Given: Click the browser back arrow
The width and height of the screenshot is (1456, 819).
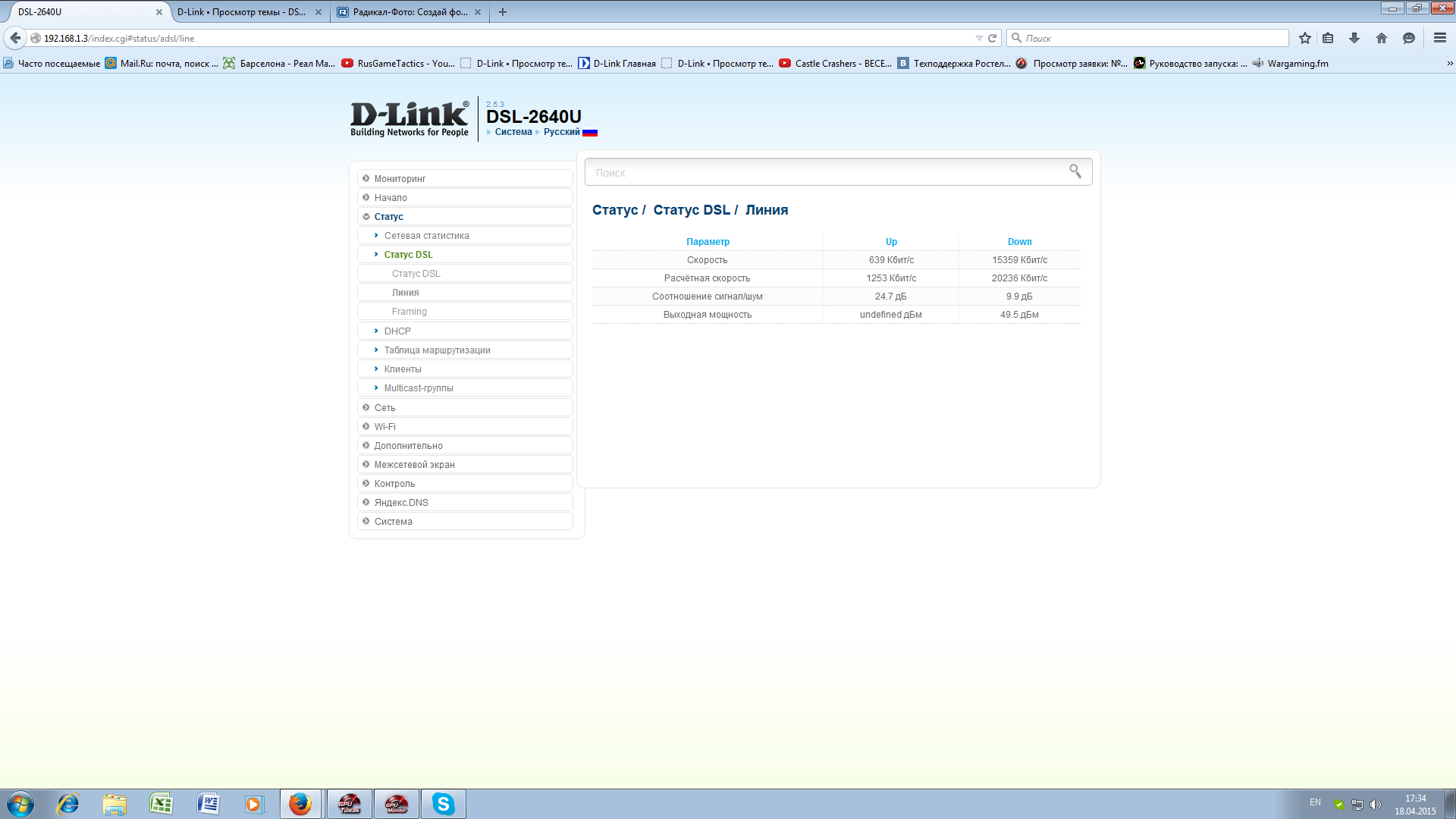Looking at the screenshot, I should pos(15,38).
